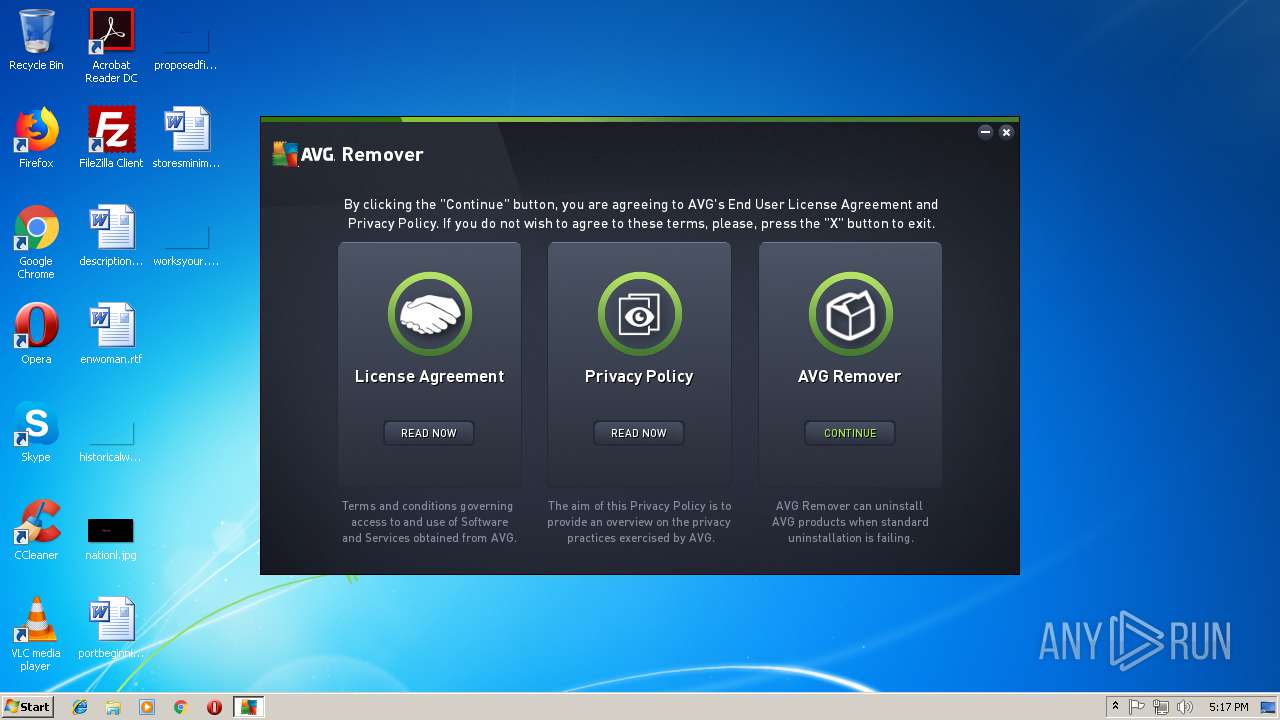Image resolution: width=1280 pixels, height=720 pixels.
Task: Open the volume control in system tray
Action: pyautogui.click(x=1185, y=707)
